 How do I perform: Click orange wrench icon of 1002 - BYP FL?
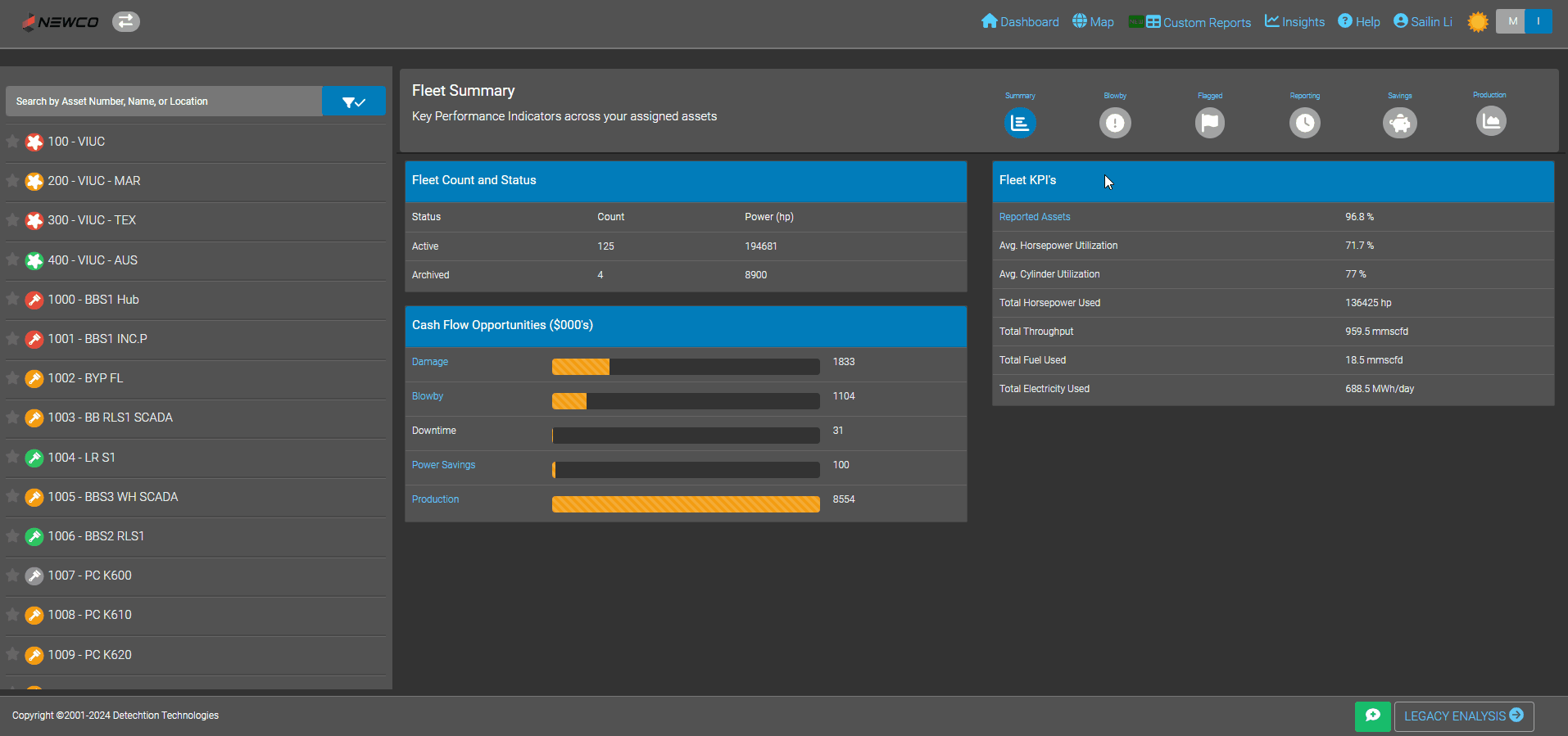click(x=34, y=379)
